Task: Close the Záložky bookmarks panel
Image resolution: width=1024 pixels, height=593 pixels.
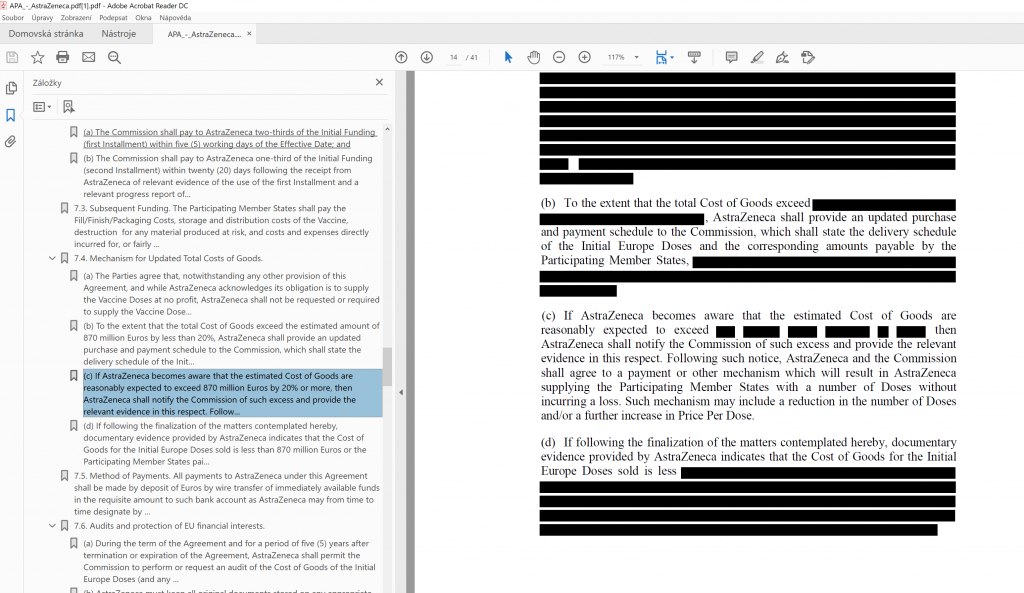Action: [x=379, y=82]
